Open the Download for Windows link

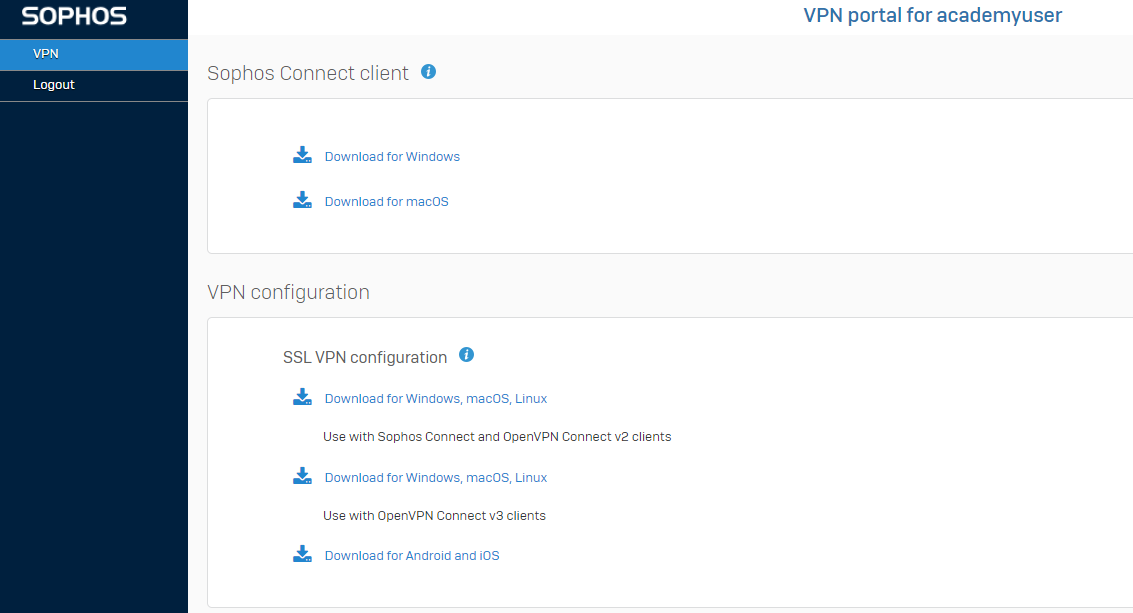[x=391, y=156]
